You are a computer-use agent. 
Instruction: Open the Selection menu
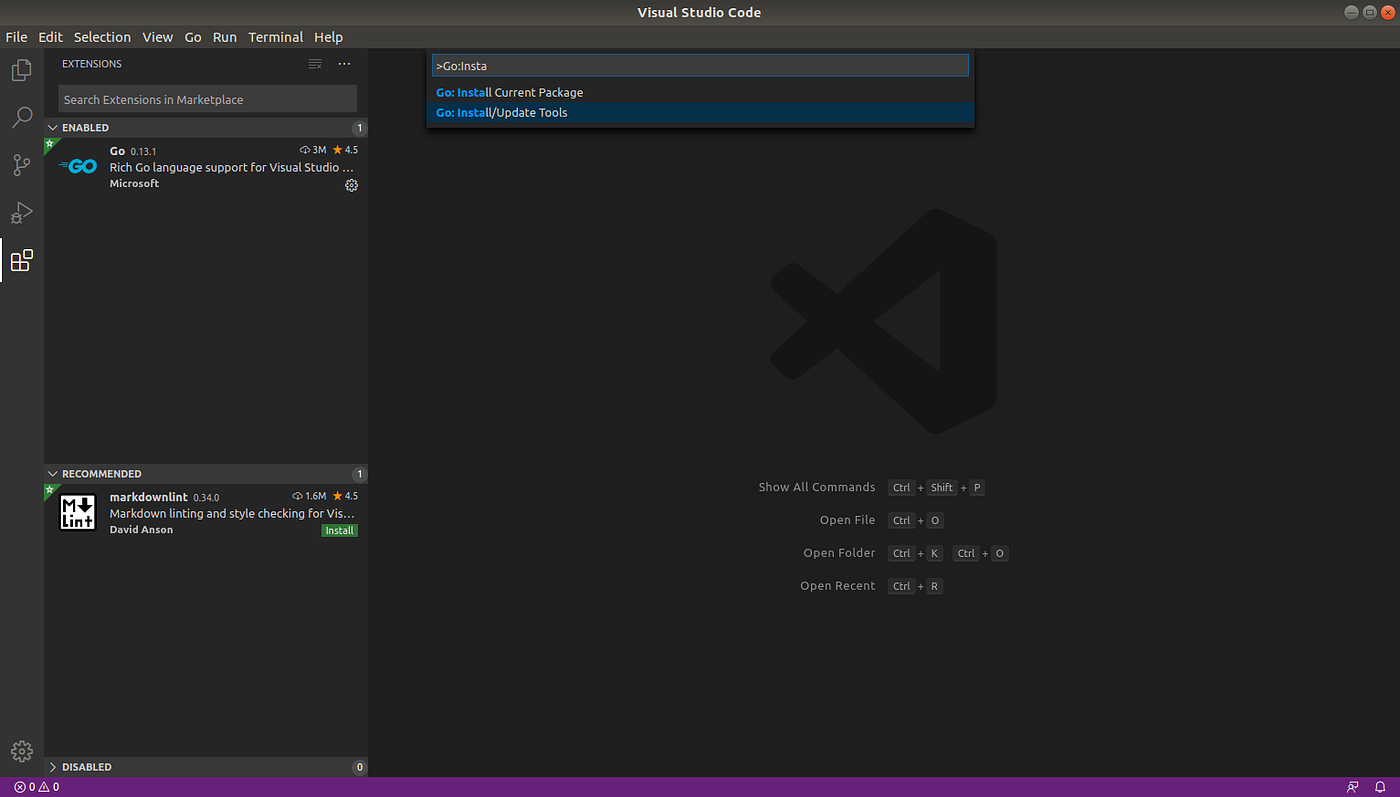pyautogui.click(x=102, y=37)
